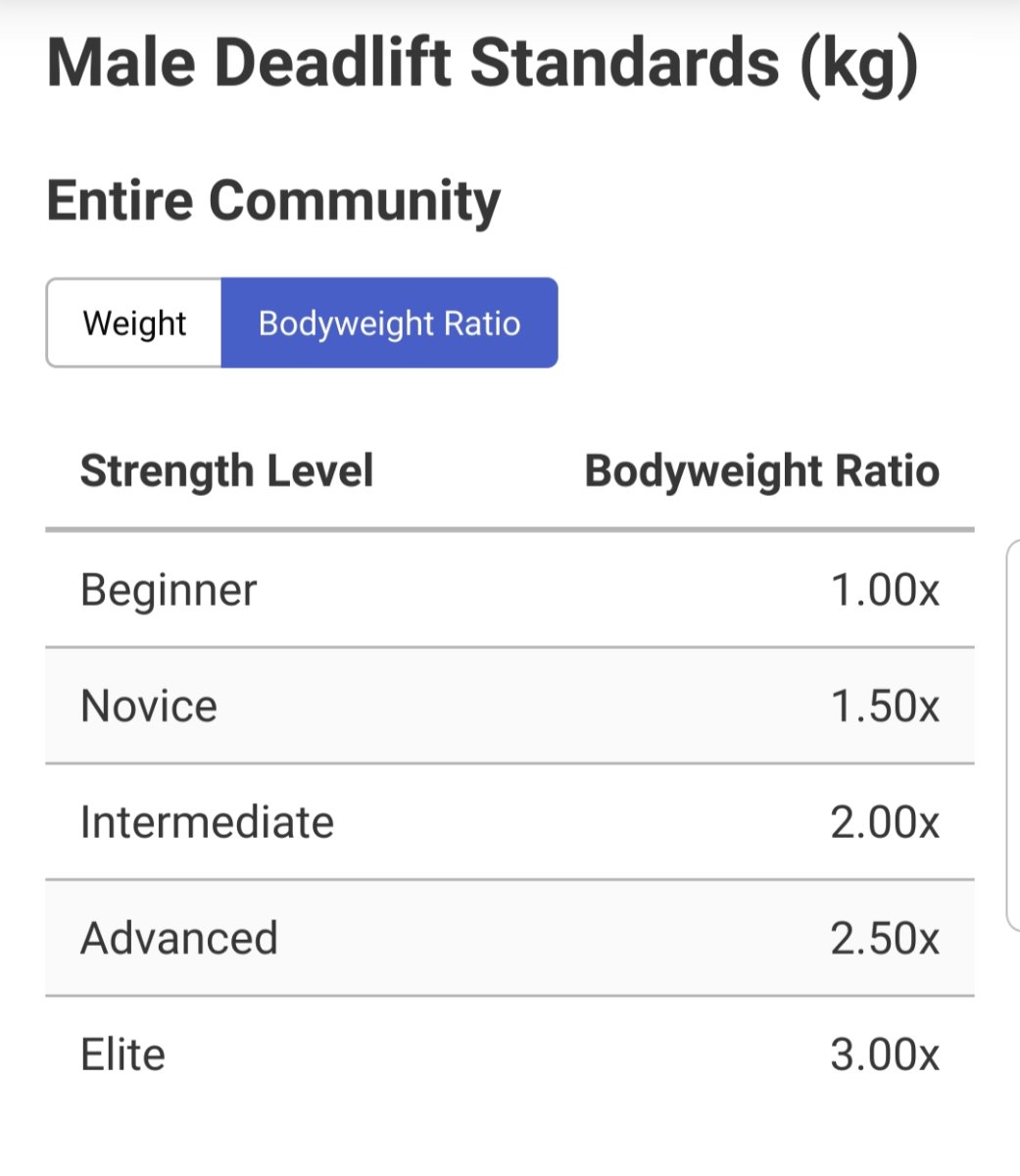Select the Novice strength level label
Screen dimensions: 1020x1176
[x=149, y=706]
